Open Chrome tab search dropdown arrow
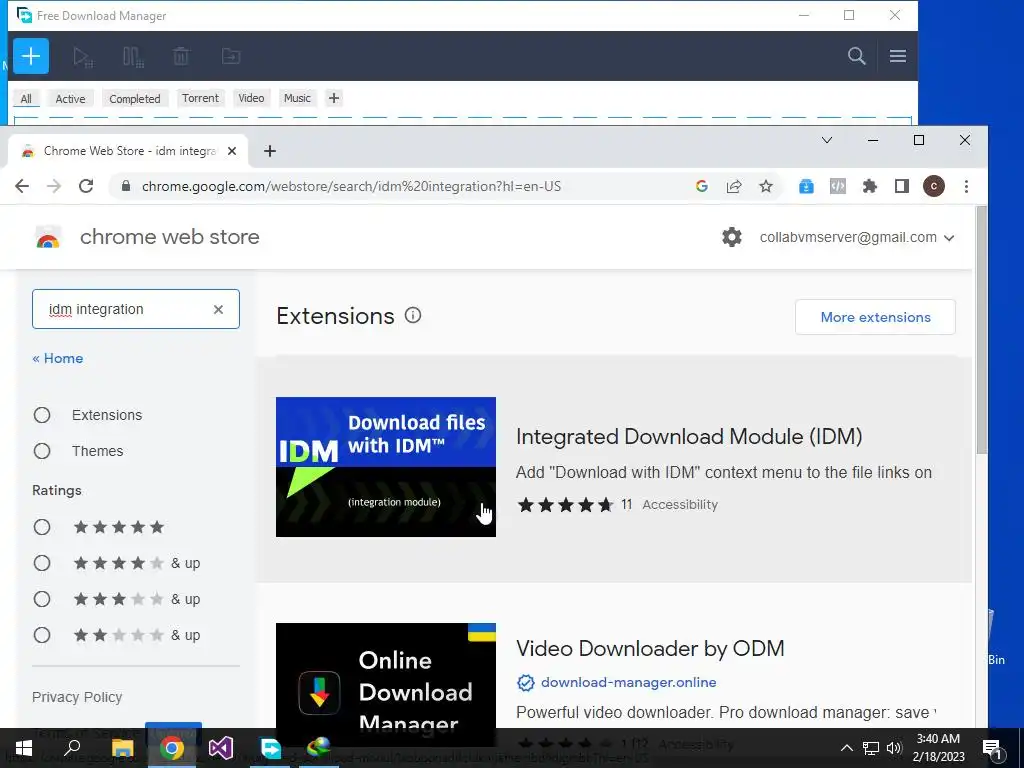Screen dimensions: 1024x768 coord(827,140)
